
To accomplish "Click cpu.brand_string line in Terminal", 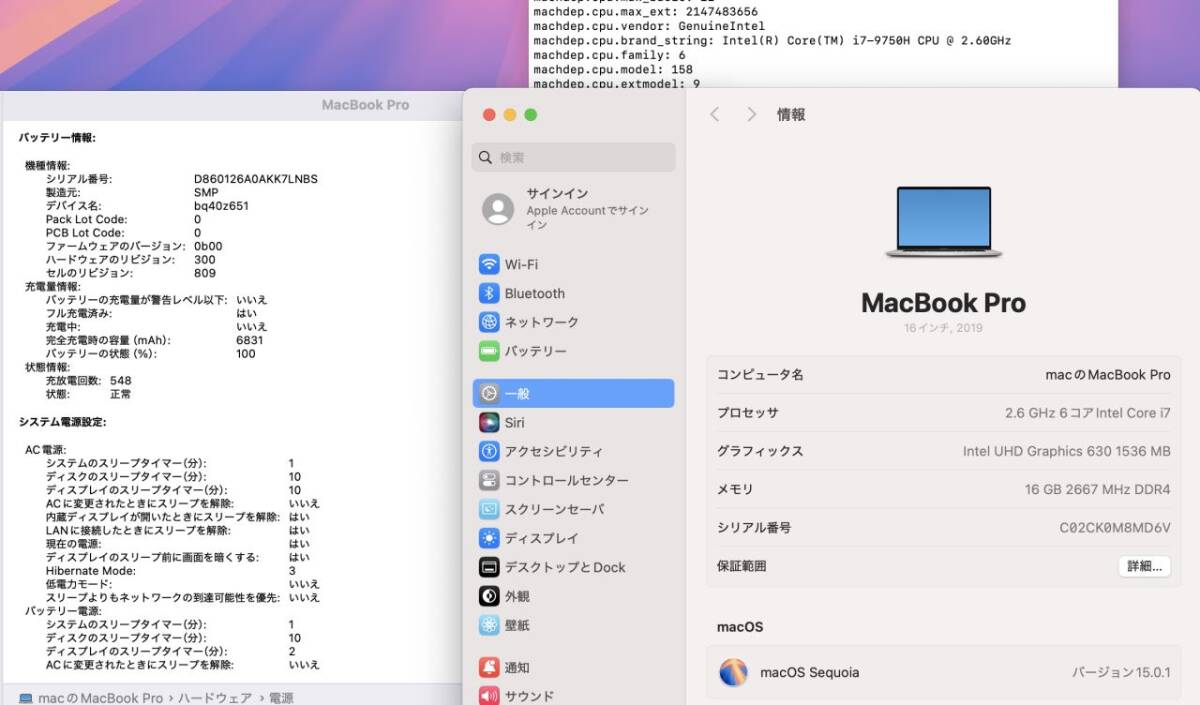I will click(x=772, y=41).
